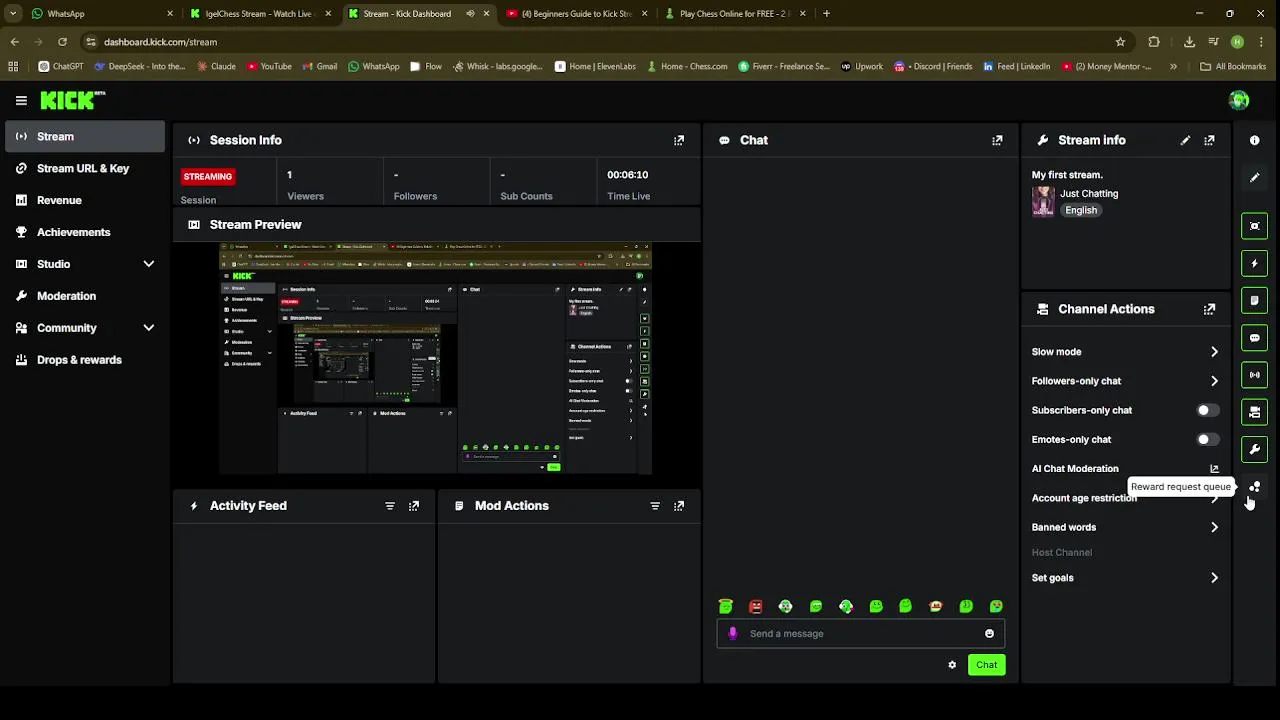Pop out the Activity Feed panel

(414, 506)
